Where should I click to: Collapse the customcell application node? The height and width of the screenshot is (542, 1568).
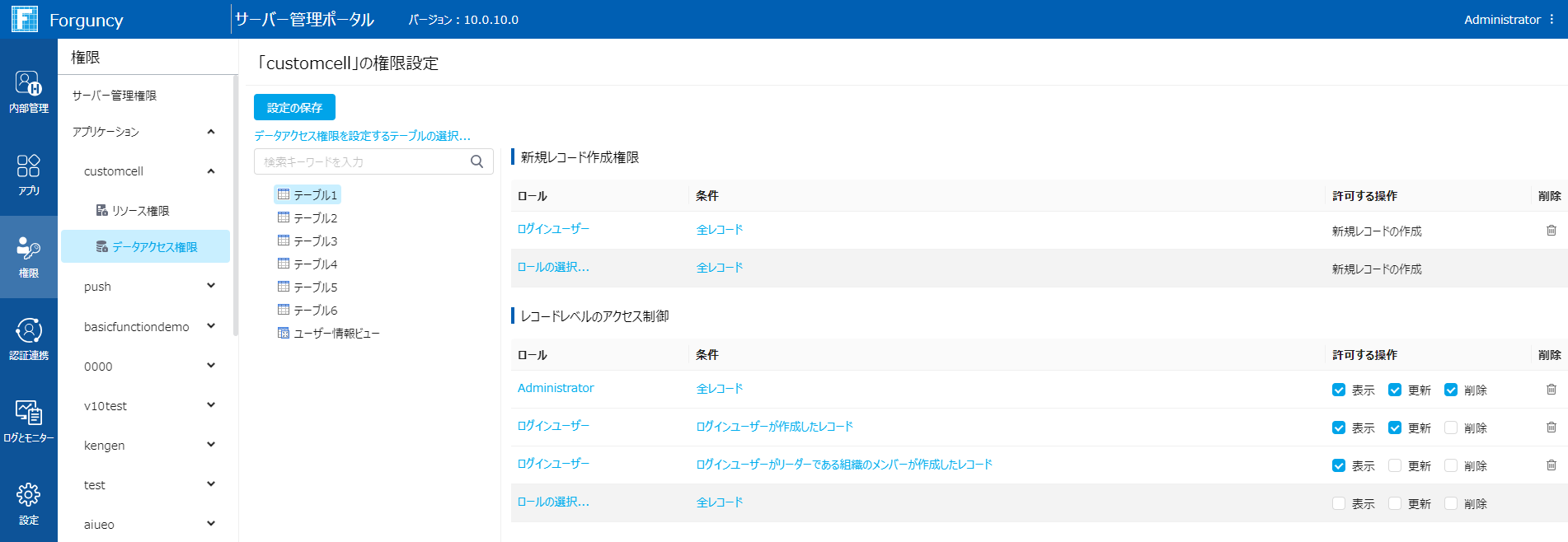pyautogui.click(x=211, y=171)
